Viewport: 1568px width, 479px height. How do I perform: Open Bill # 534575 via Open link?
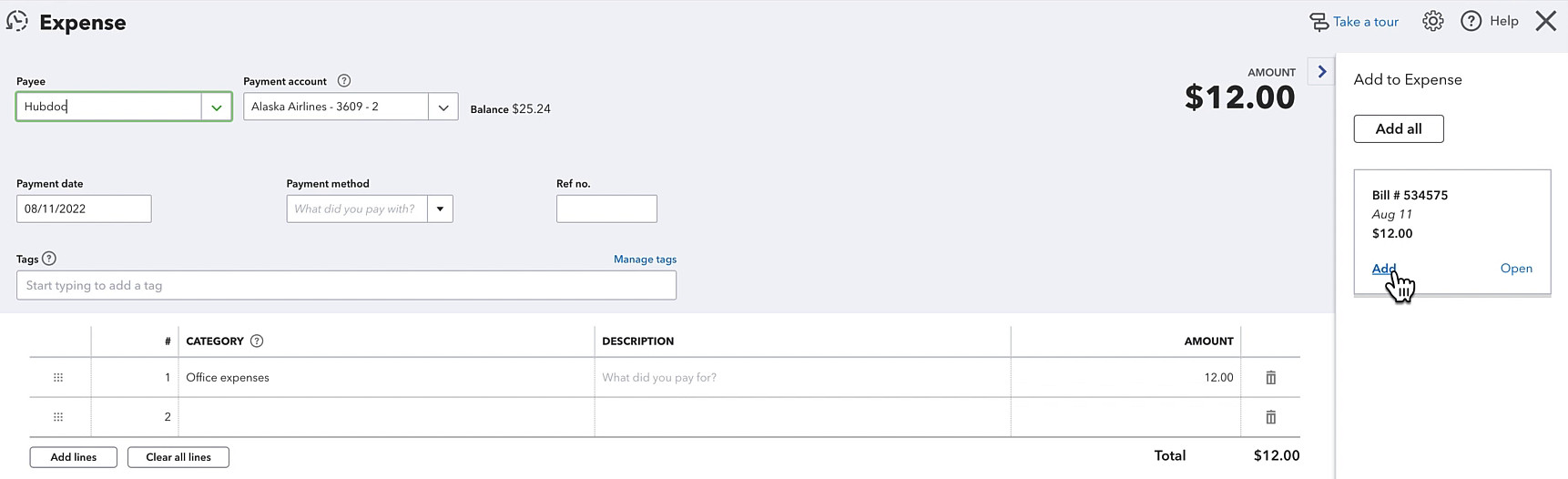[x=1516, y=269]
